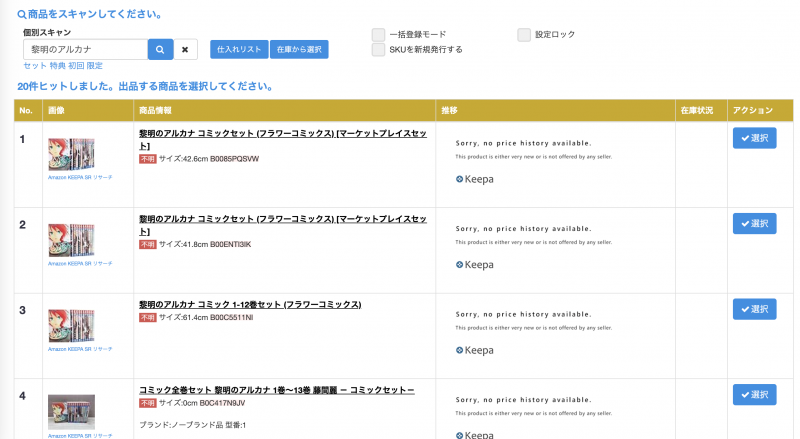Screen dimensions: 800x439
Task: Tick the SKUを新規発行する checkbox
Action: coord(378,50)
